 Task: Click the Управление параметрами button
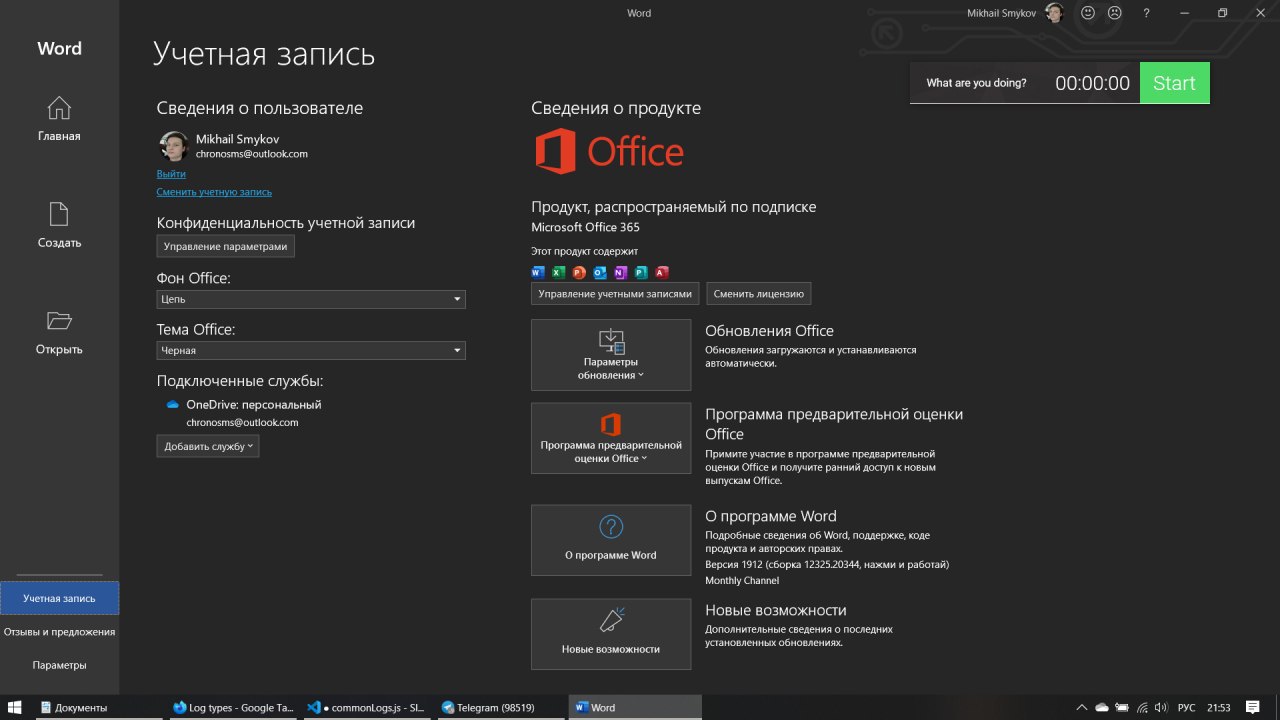[x=226, y=246]
